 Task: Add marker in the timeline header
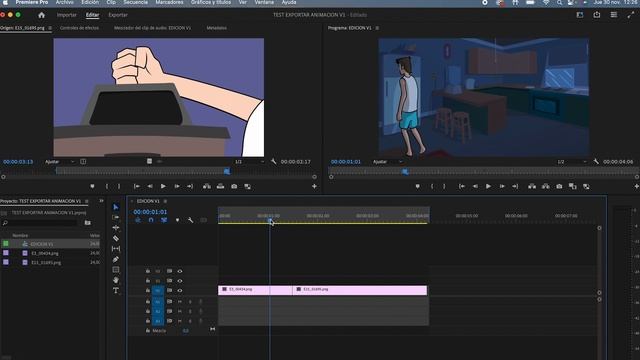177,220
